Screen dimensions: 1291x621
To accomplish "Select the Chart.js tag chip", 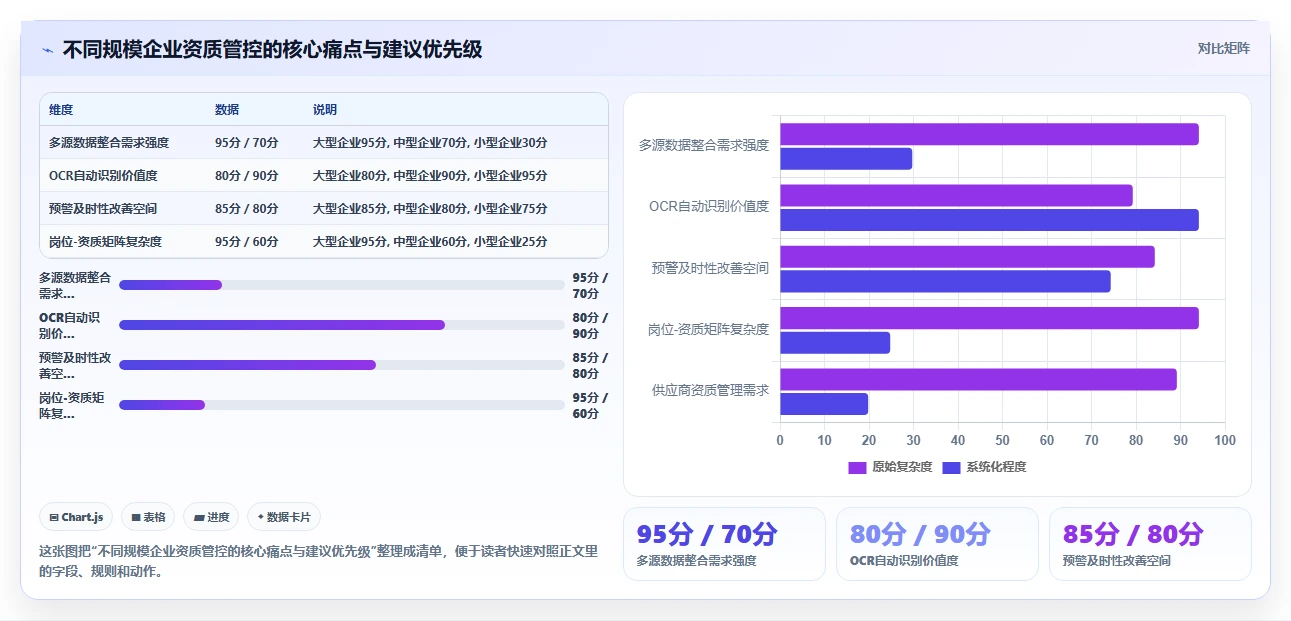I will click(76, 517).
